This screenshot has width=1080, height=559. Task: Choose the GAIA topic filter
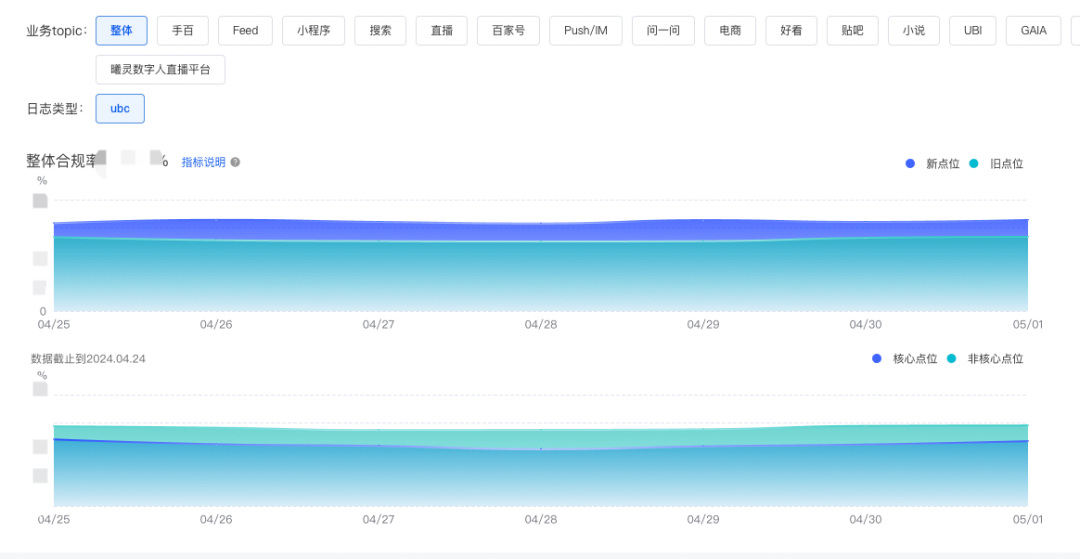click(1033, 31)
